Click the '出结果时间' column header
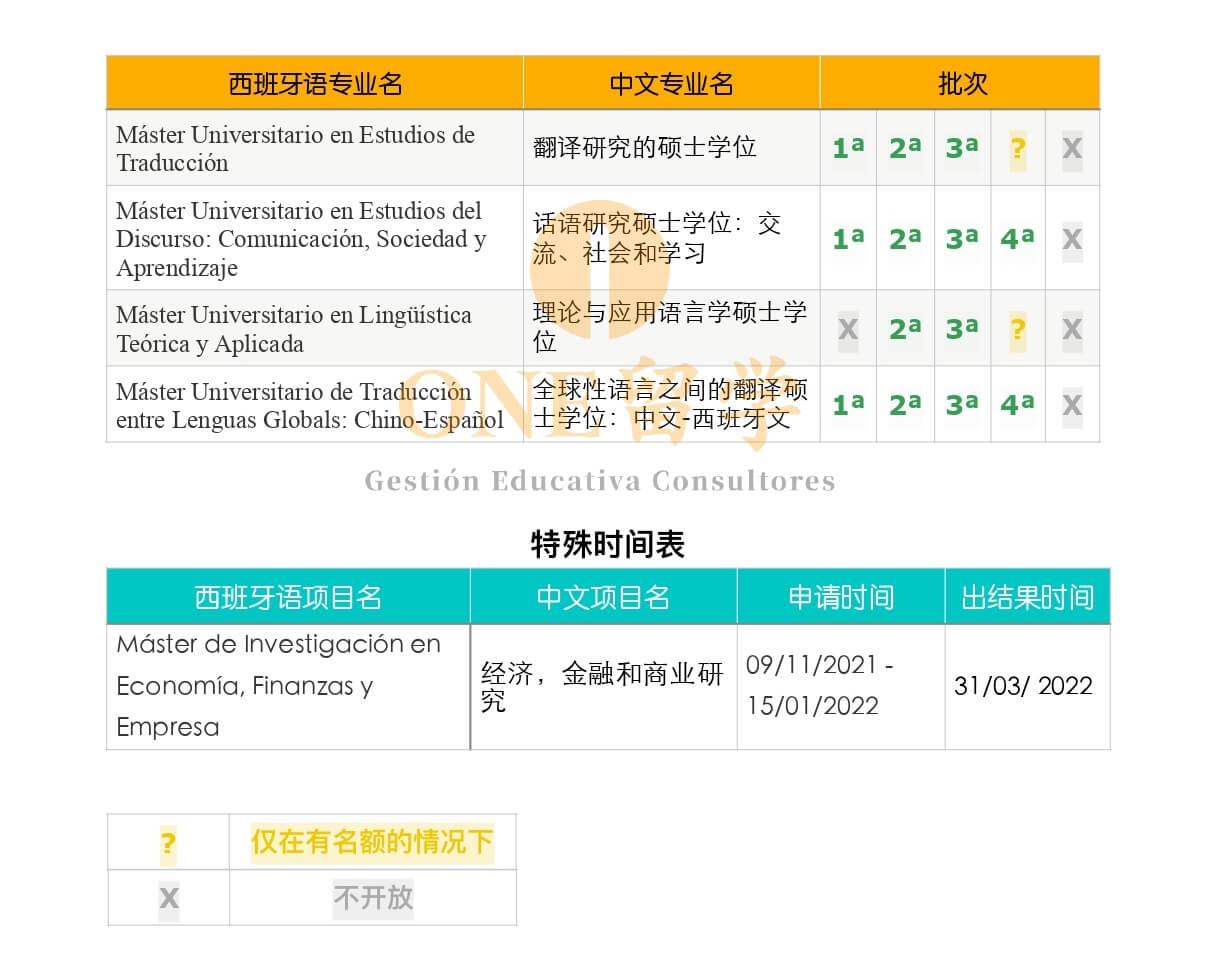 (x=1027, y=598)
